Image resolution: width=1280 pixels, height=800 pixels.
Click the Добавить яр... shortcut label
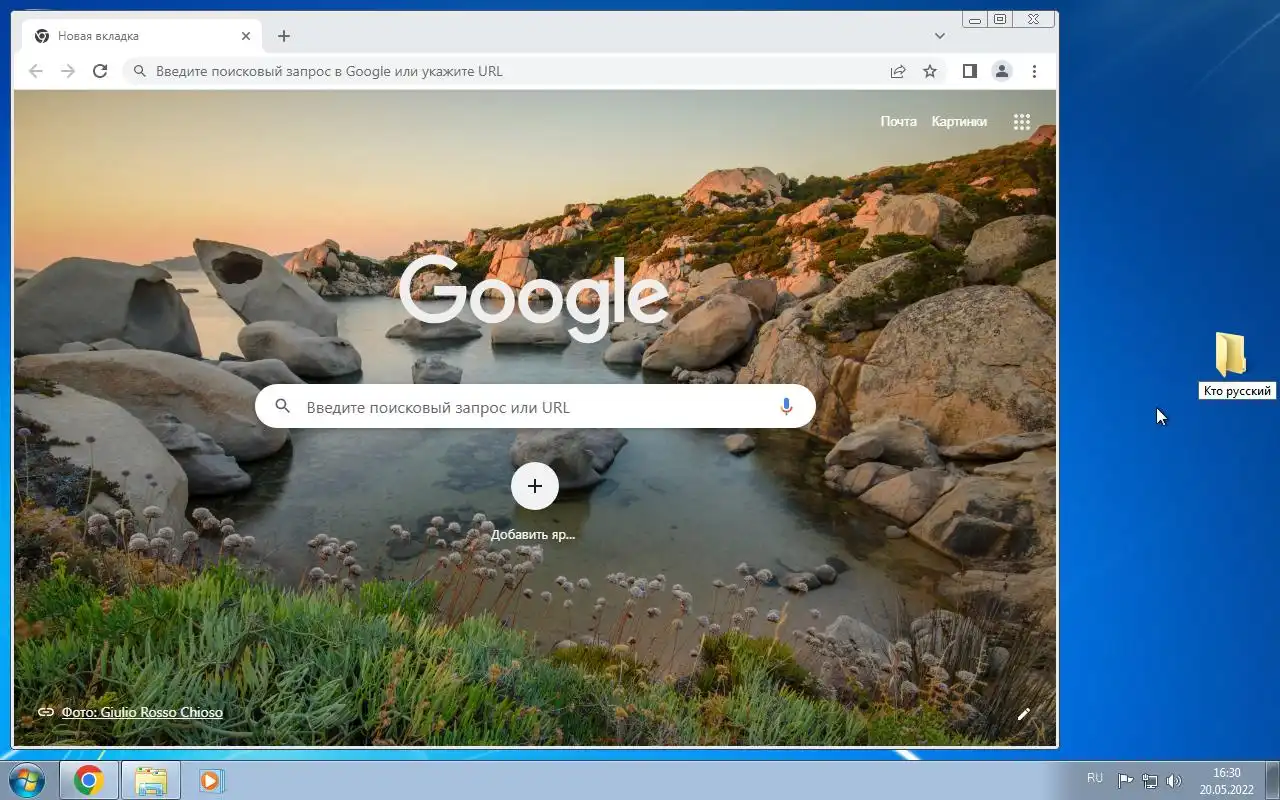point(533,535)
